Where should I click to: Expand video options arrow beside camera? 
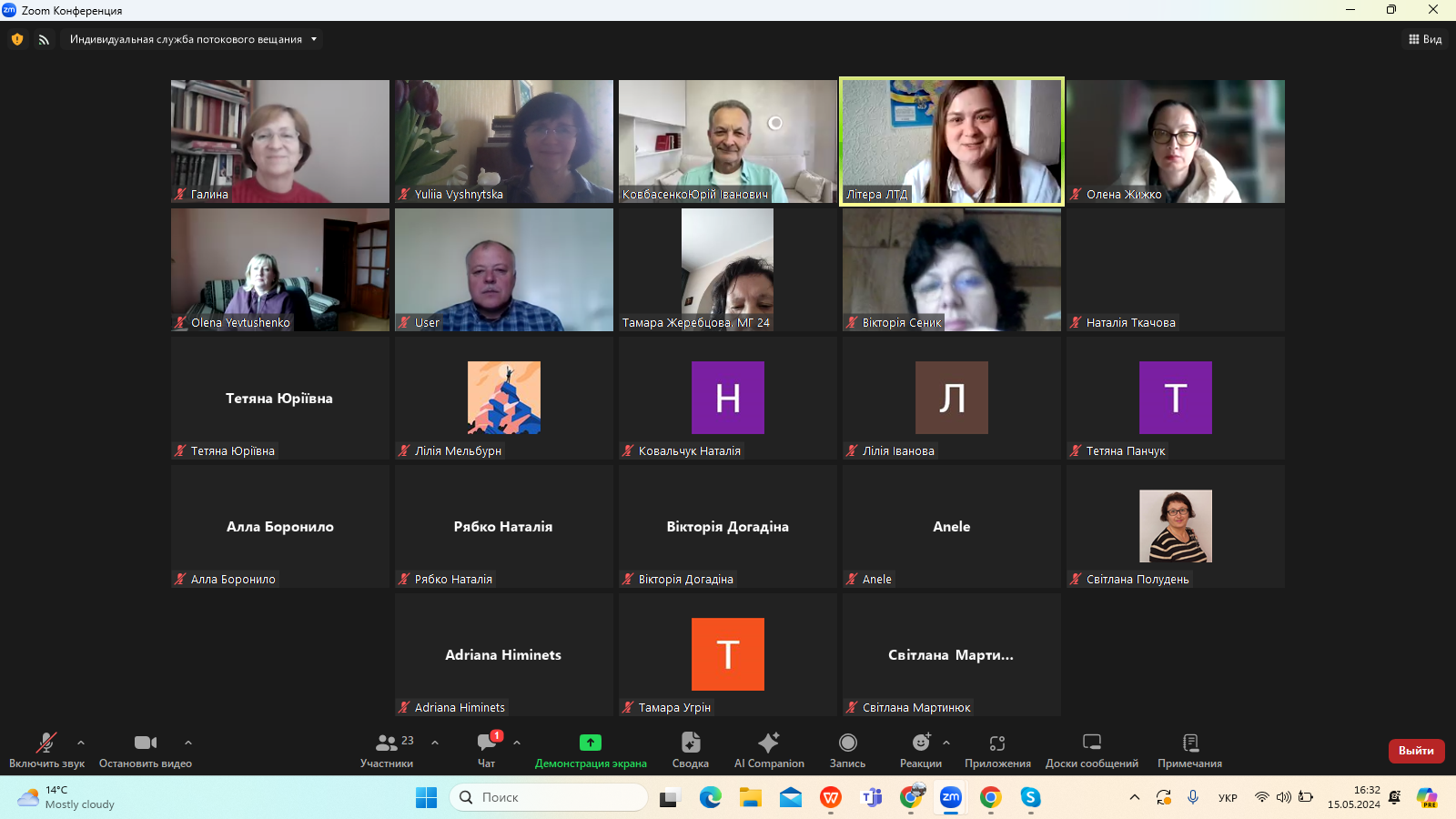pos(188,743)
